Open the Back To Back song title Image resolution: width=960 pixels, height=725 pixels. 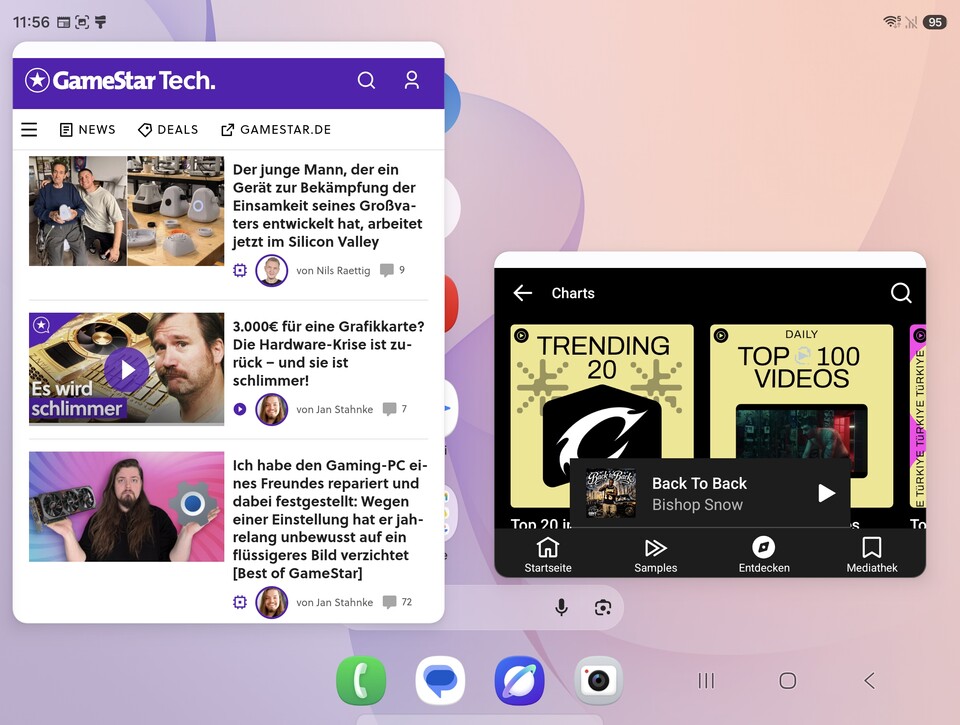click(x=699, y=483)
